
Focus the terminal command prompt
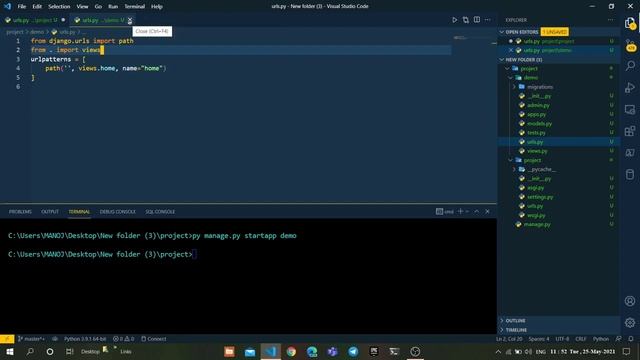(195, 254)
